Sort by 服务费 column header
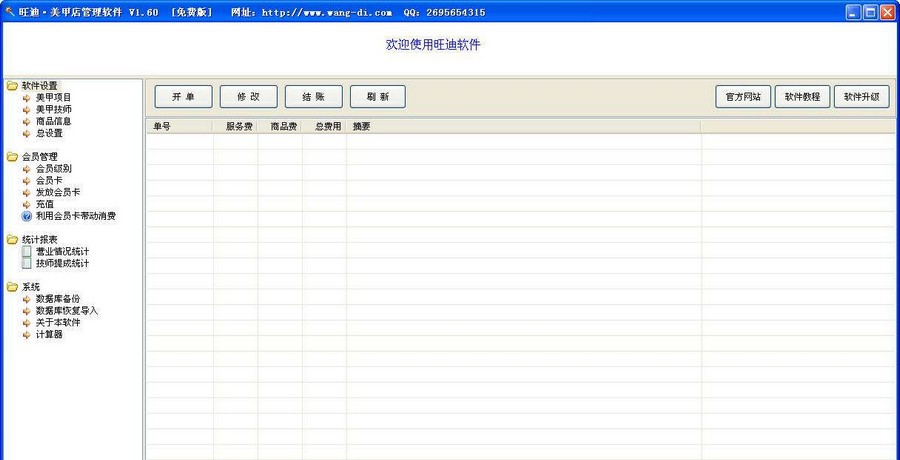The width and height of the screenshot is (900, 460). pos(235,127)
